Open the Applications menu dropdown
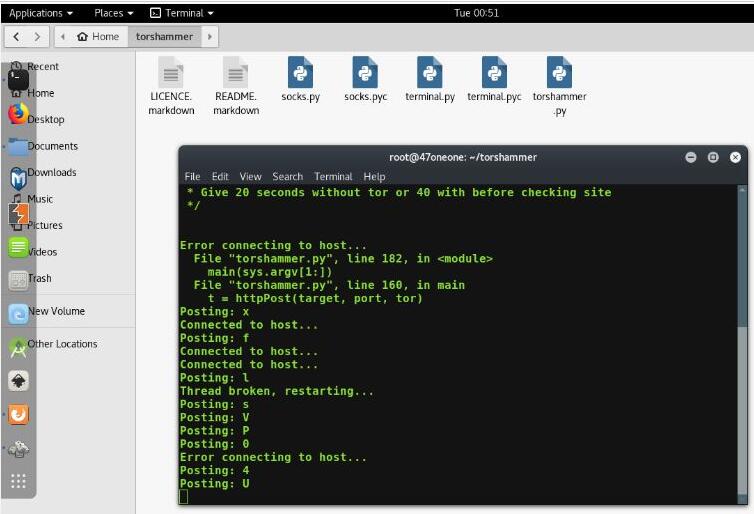 (41, 13)
